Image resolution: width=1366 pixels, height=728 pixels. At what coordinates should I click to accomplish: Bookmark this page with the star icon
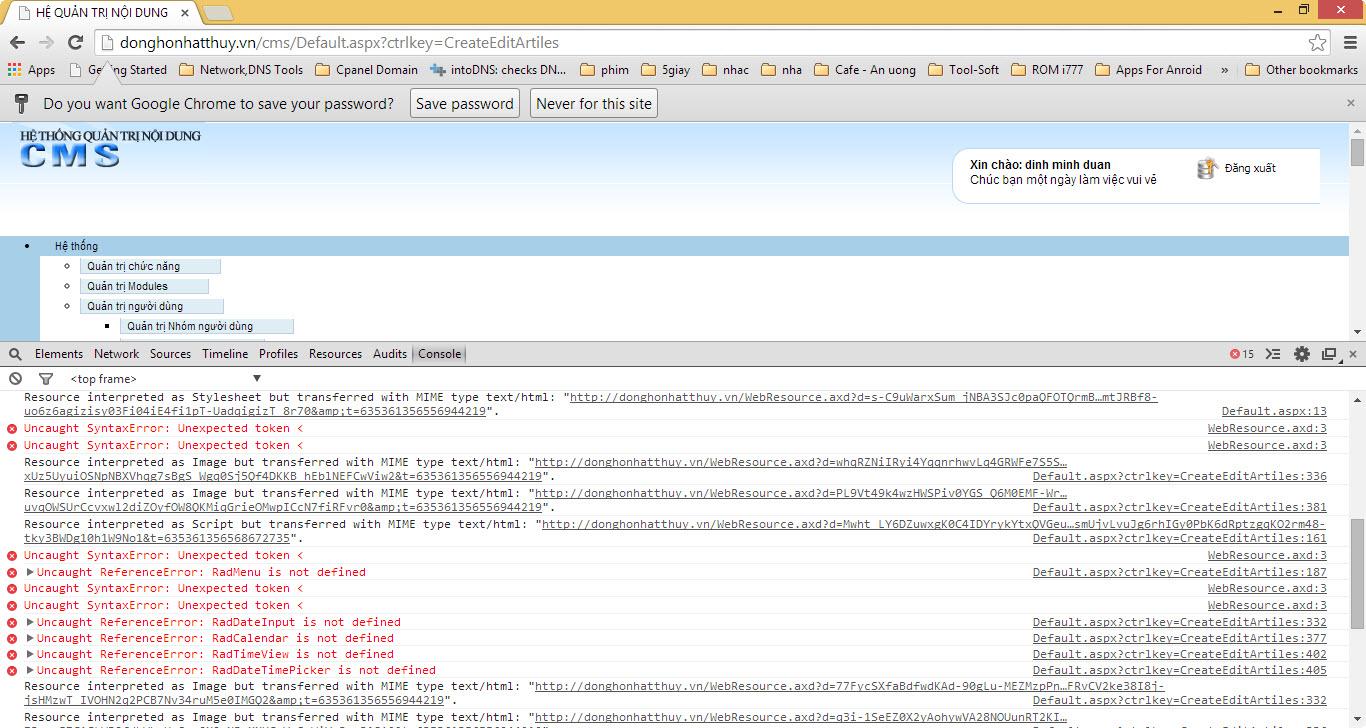[1318, 42]
